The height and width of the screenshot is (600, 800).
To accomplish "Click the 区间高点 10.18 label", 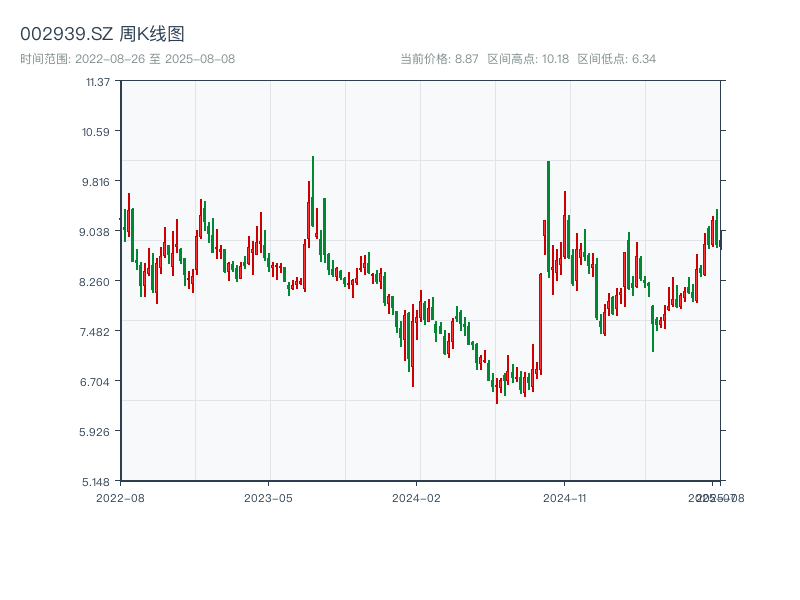I will click(528, 59).
